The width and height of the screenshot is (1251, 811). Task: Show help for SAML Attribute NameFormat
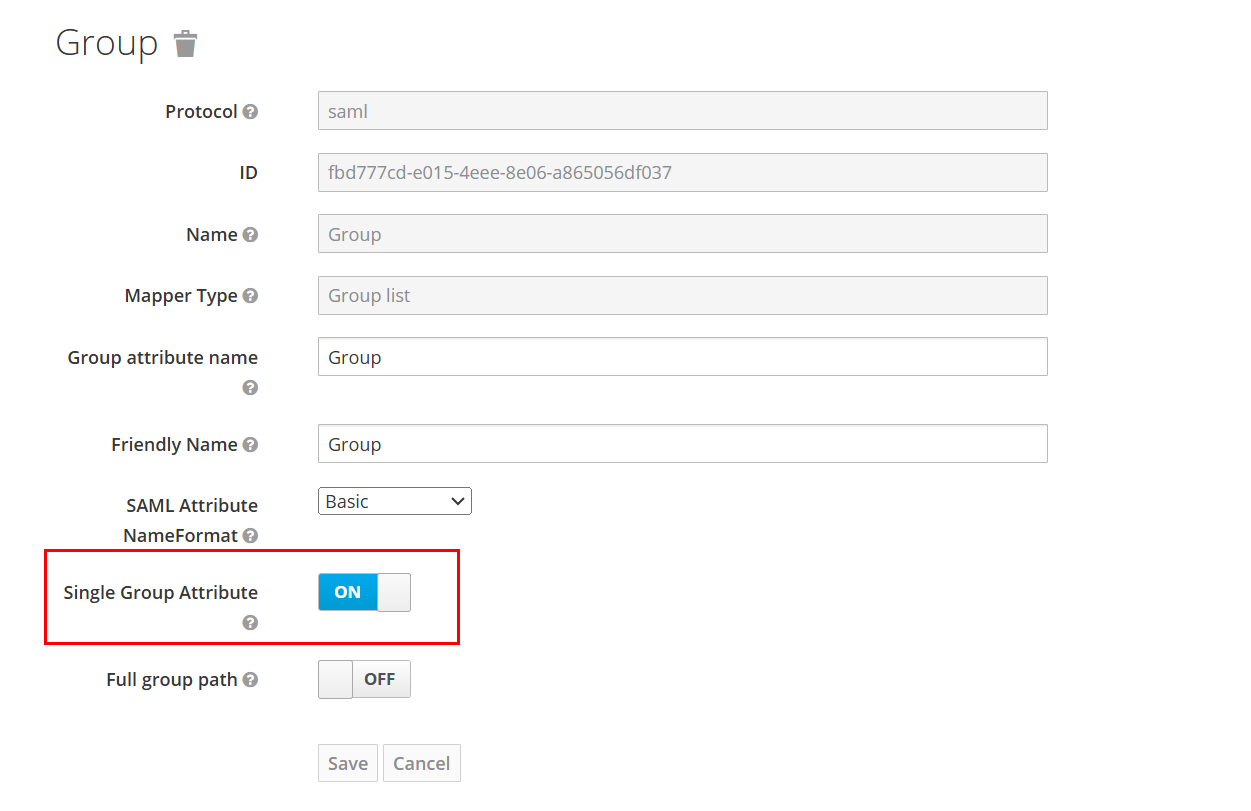[251, 536]
